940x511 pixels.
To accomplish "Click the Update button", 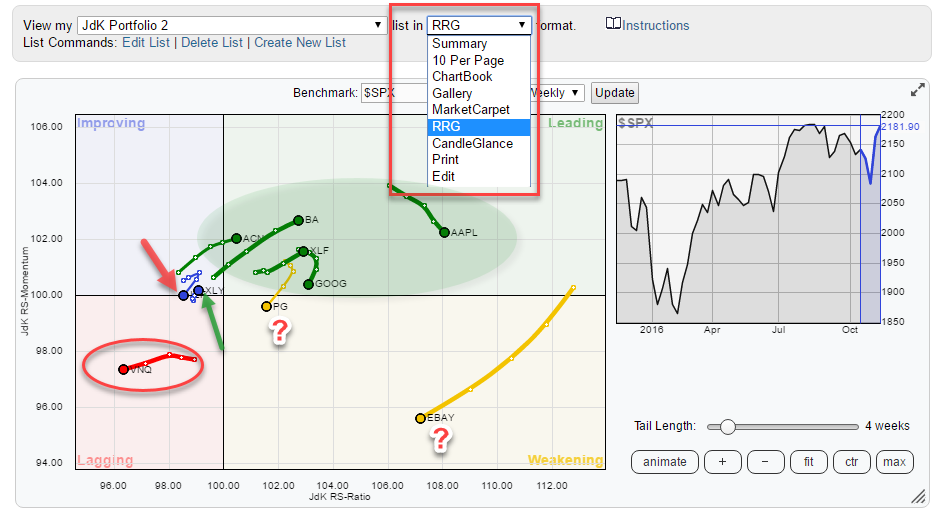I will [614, 93].
